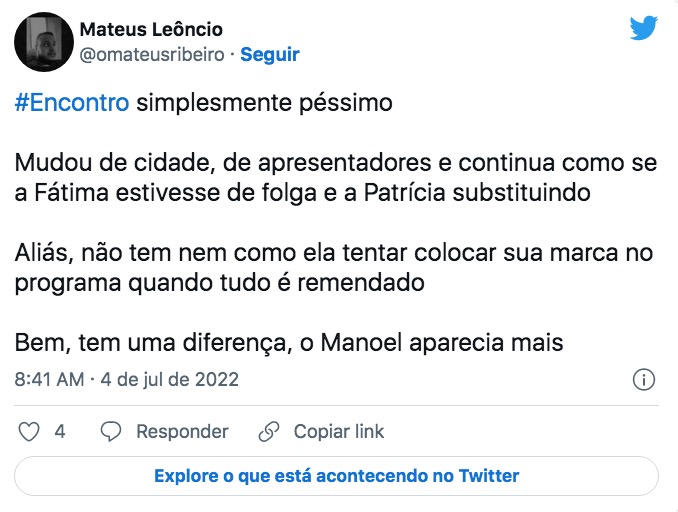Open the #Encontro hashtag
Viewport: 678px width, 512px height.
(x=72, y=104)
